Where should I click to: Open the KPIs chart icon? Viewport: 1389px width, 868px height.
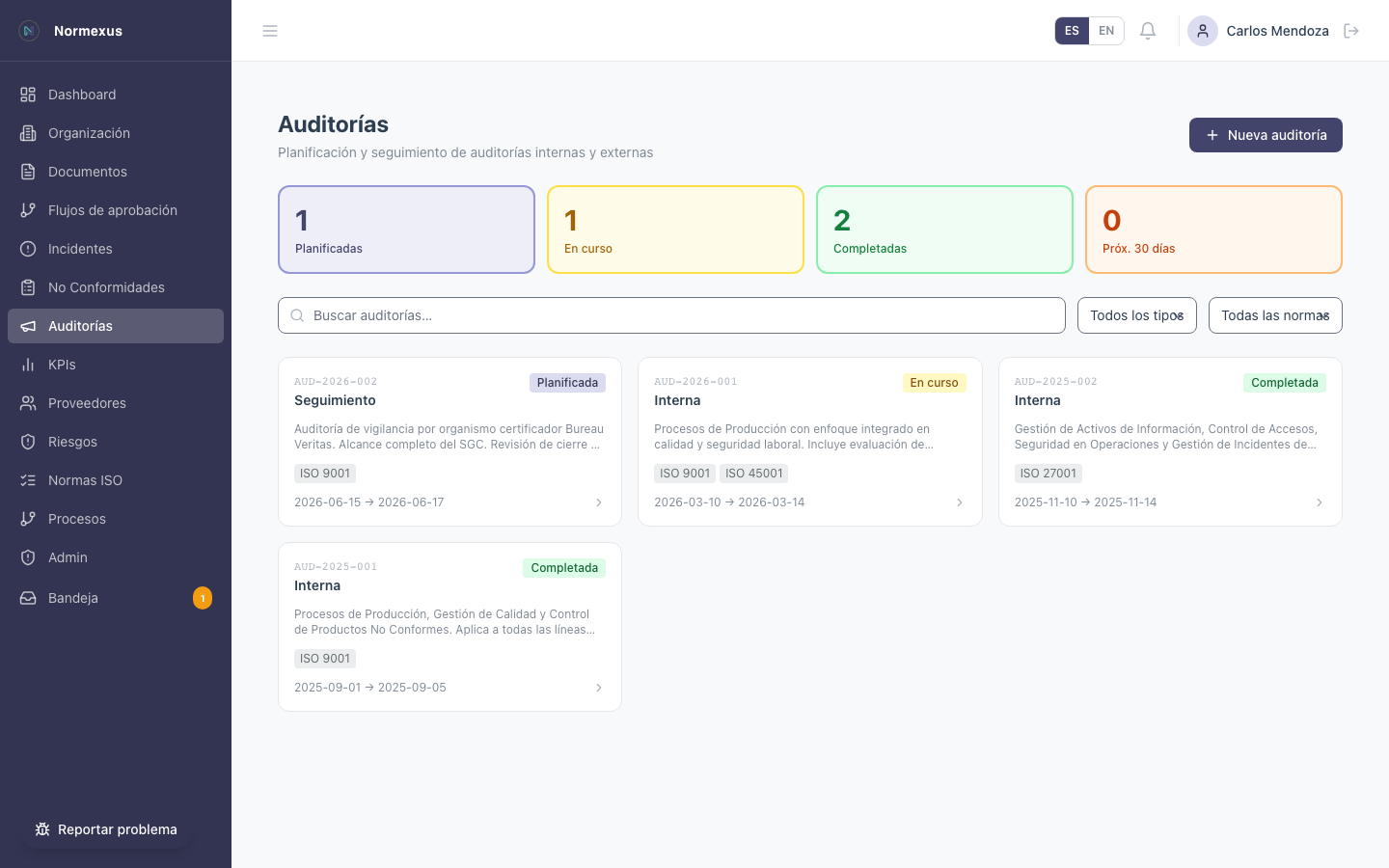coord(27,365)
